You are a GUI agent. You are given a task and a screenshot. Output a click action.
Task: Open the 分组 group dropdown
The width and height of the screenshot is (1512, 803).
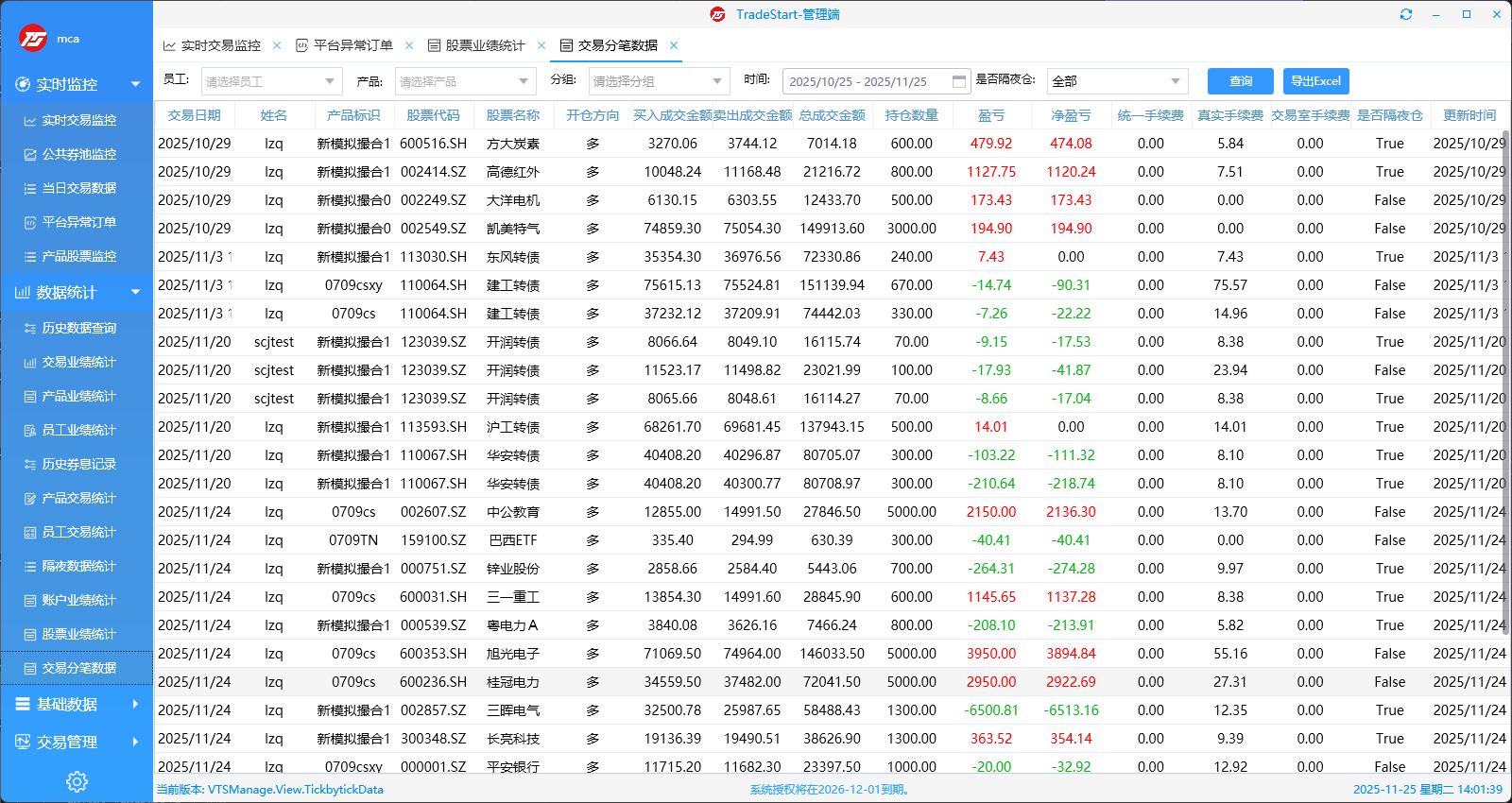pyautogui.click(x=660, y=81)
